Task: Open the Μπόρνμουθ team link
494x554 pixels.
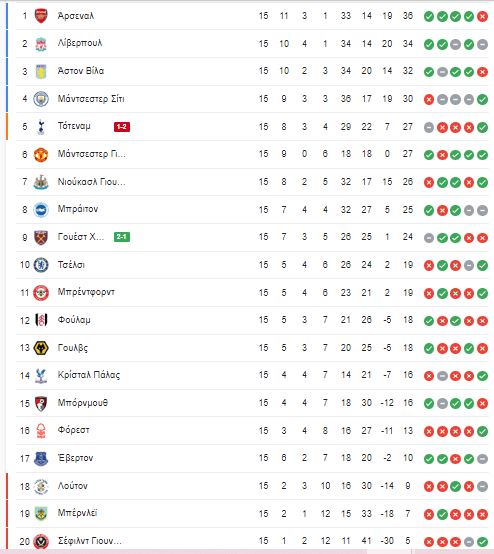Action: pyautogui.click(x=83, y=403)
